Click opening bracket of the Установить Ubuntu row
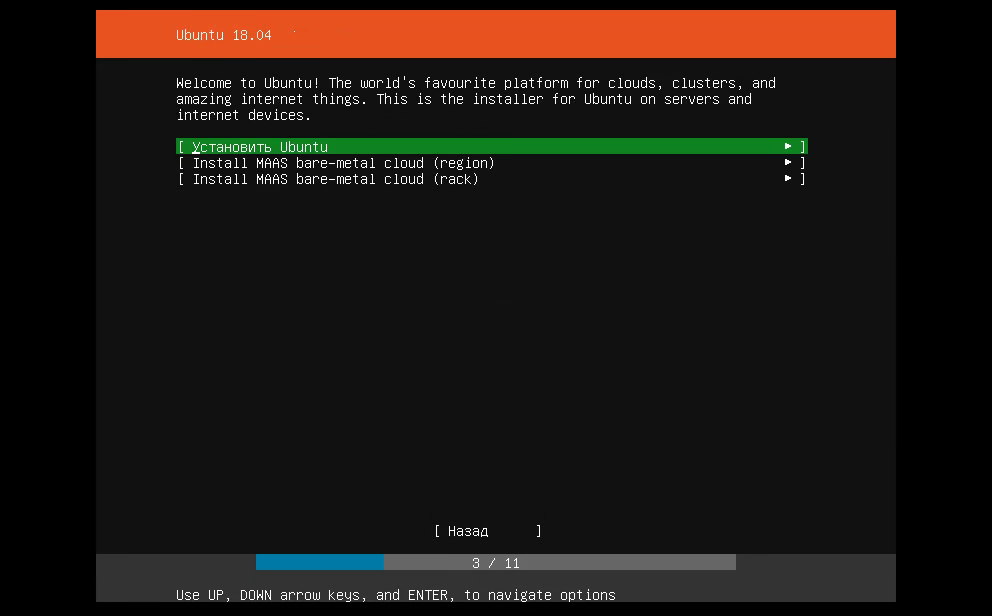 coord(180,147)
